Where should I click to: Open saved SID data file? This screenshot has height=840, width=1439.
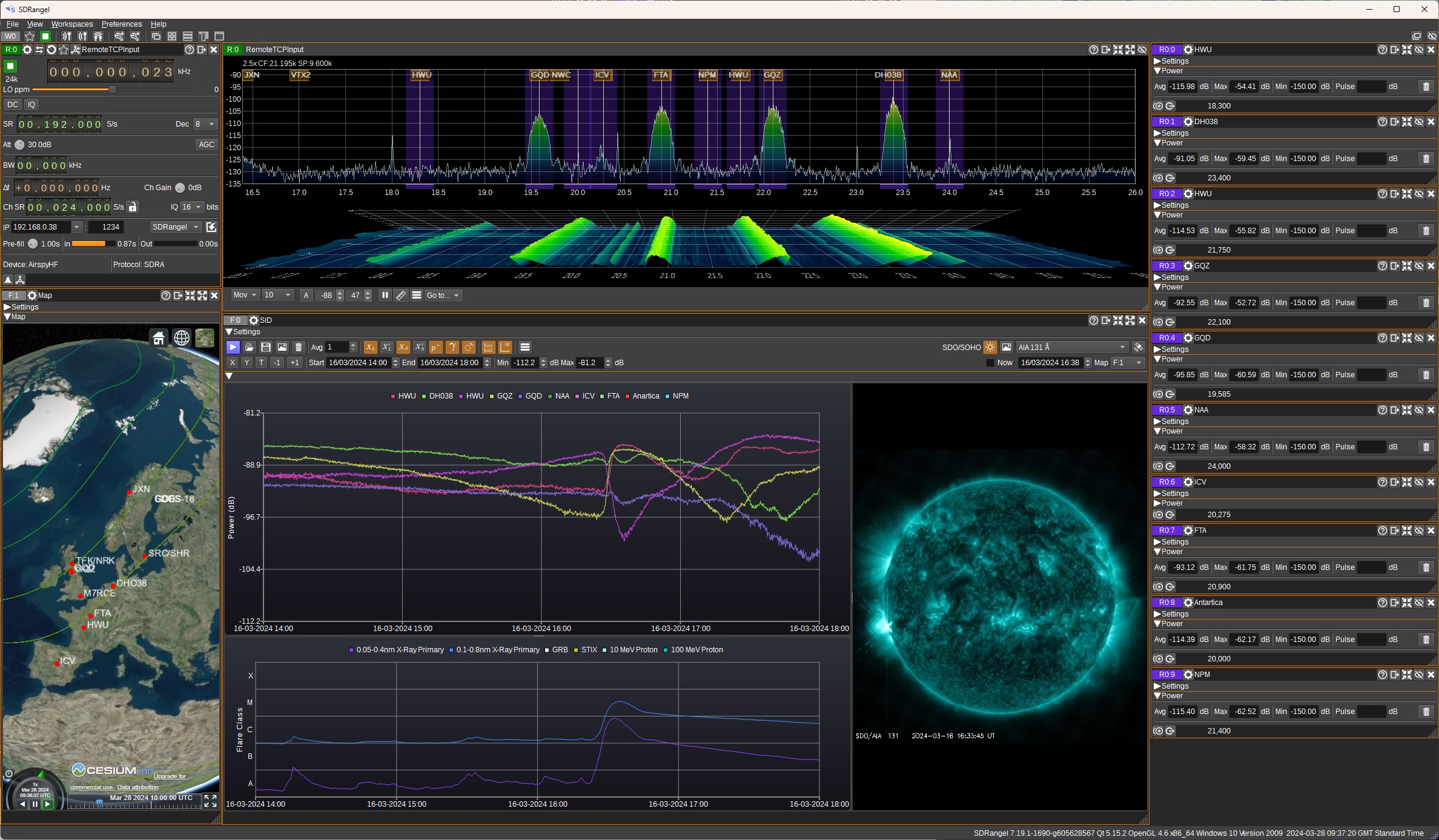(249, 347)
